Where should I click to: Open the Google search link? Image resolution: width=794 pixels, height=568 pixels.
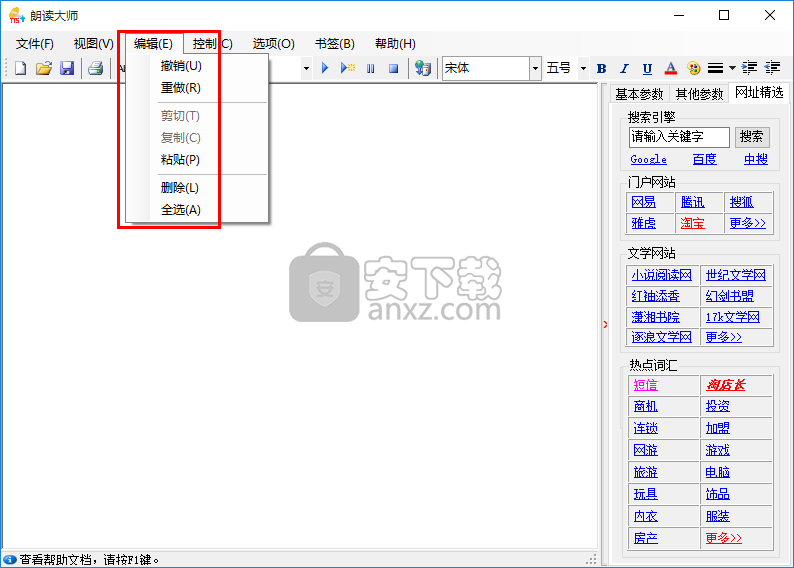click(x=648, y=159)
